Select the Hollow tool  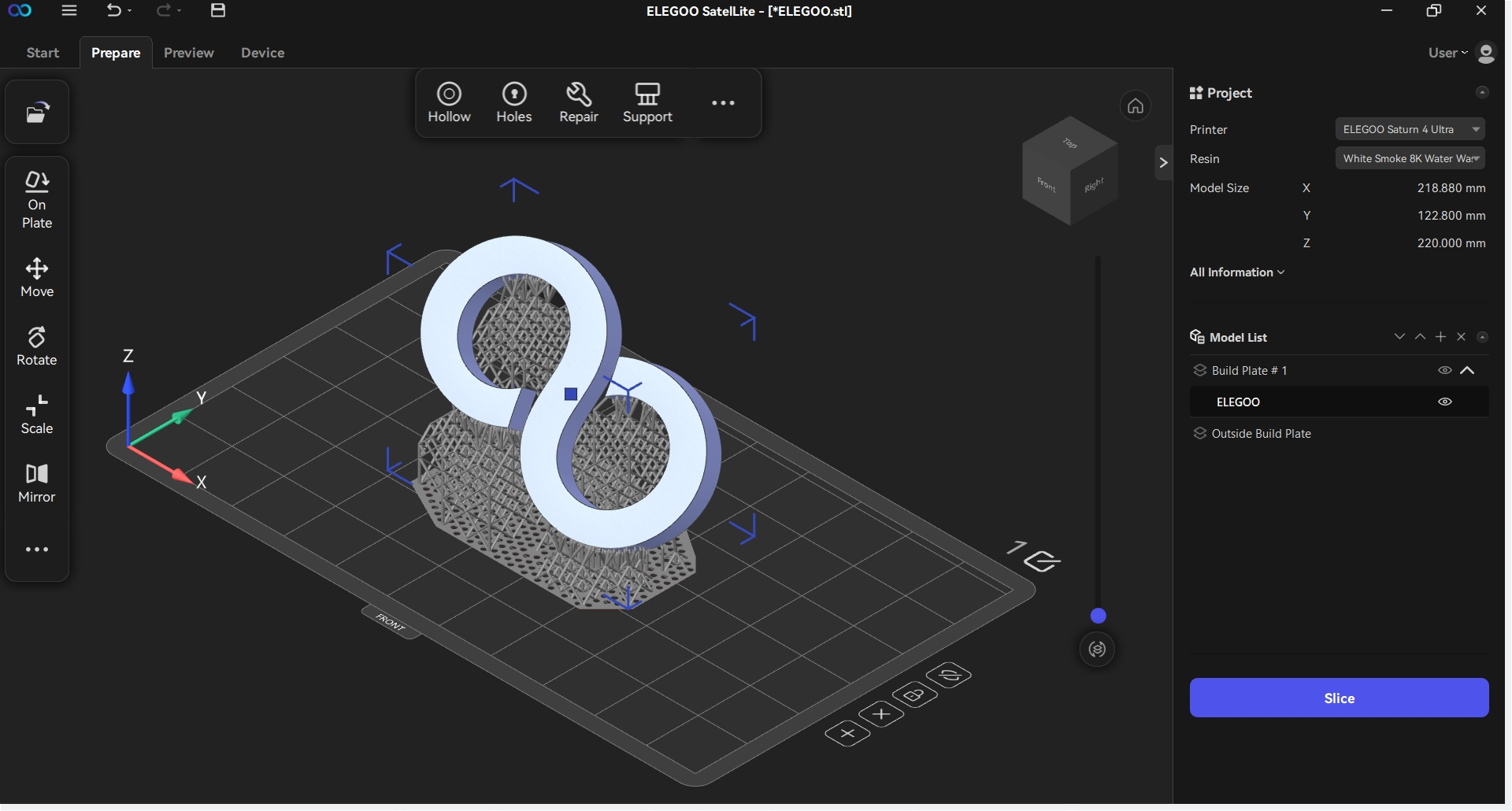(449, 103)
